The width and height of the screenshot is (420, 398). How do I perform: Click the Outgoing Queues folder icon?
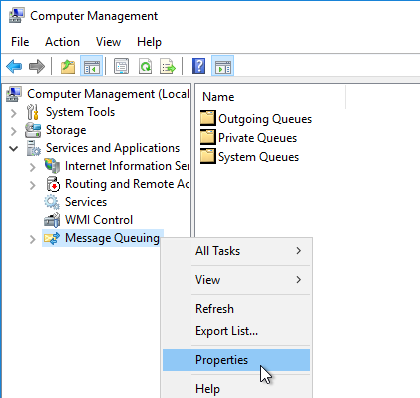tap(208, 118)
